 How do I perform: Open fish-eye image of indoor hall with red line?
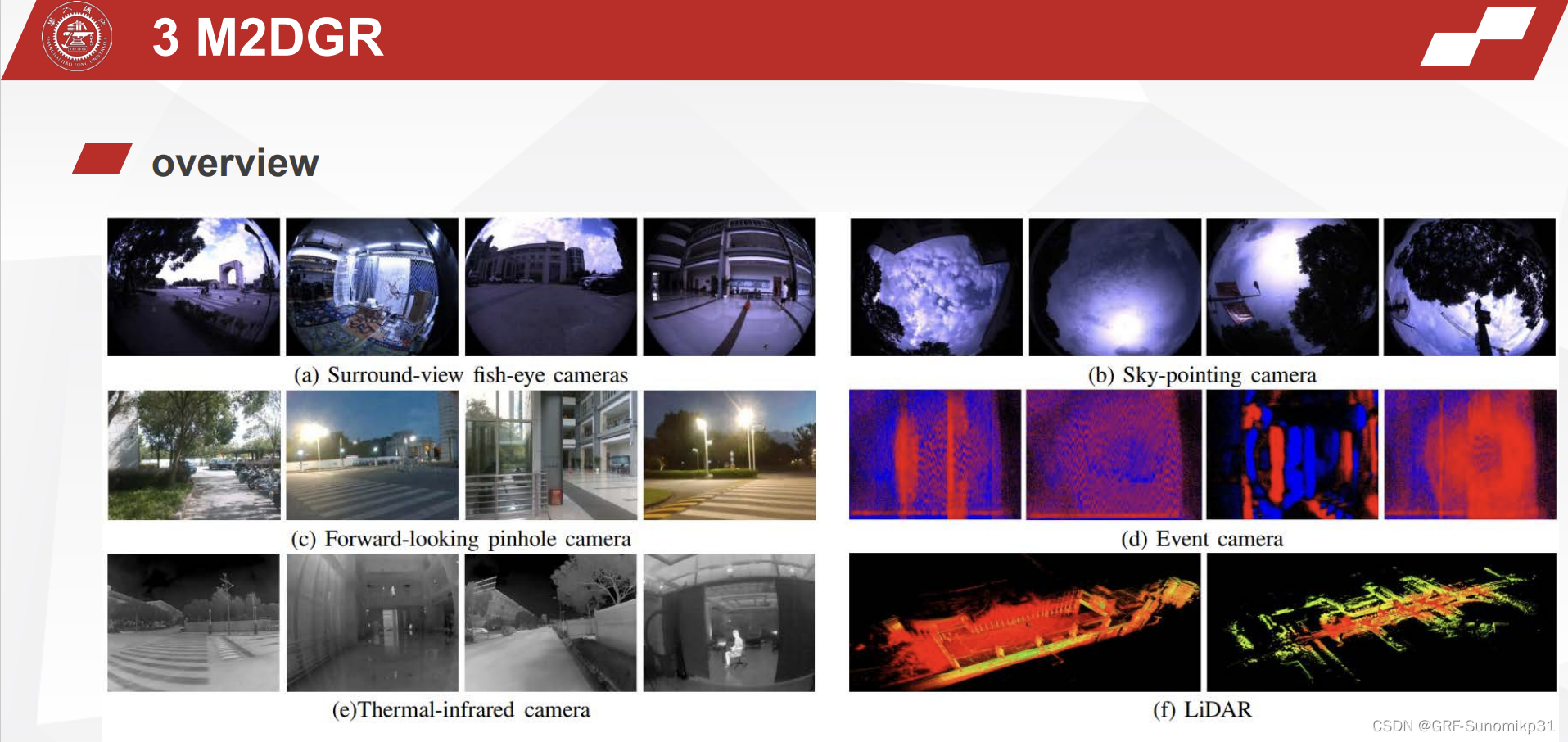click(729, 287)
